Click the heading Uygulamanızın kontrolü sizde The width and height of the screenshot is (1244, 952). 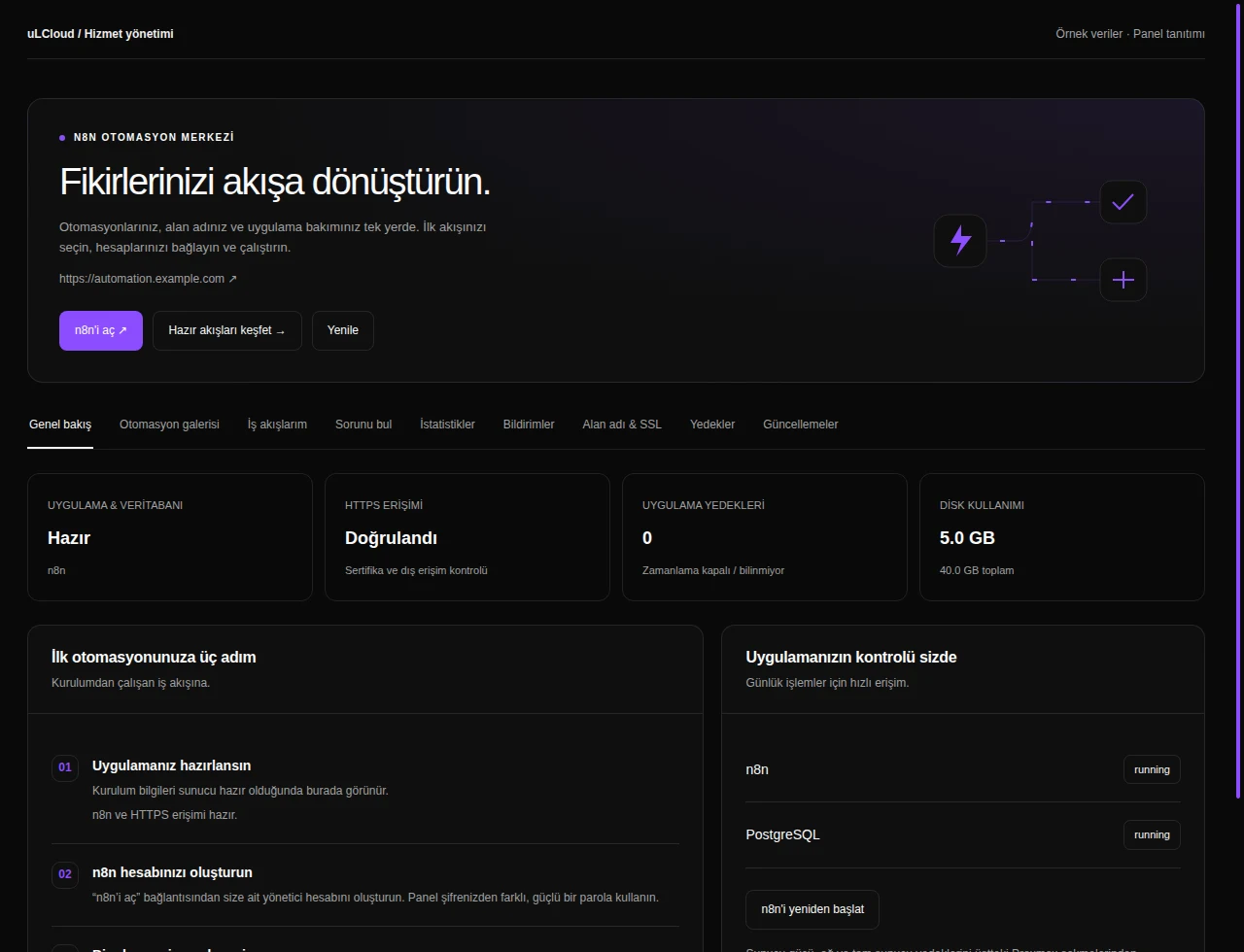[x=851, y=657]
